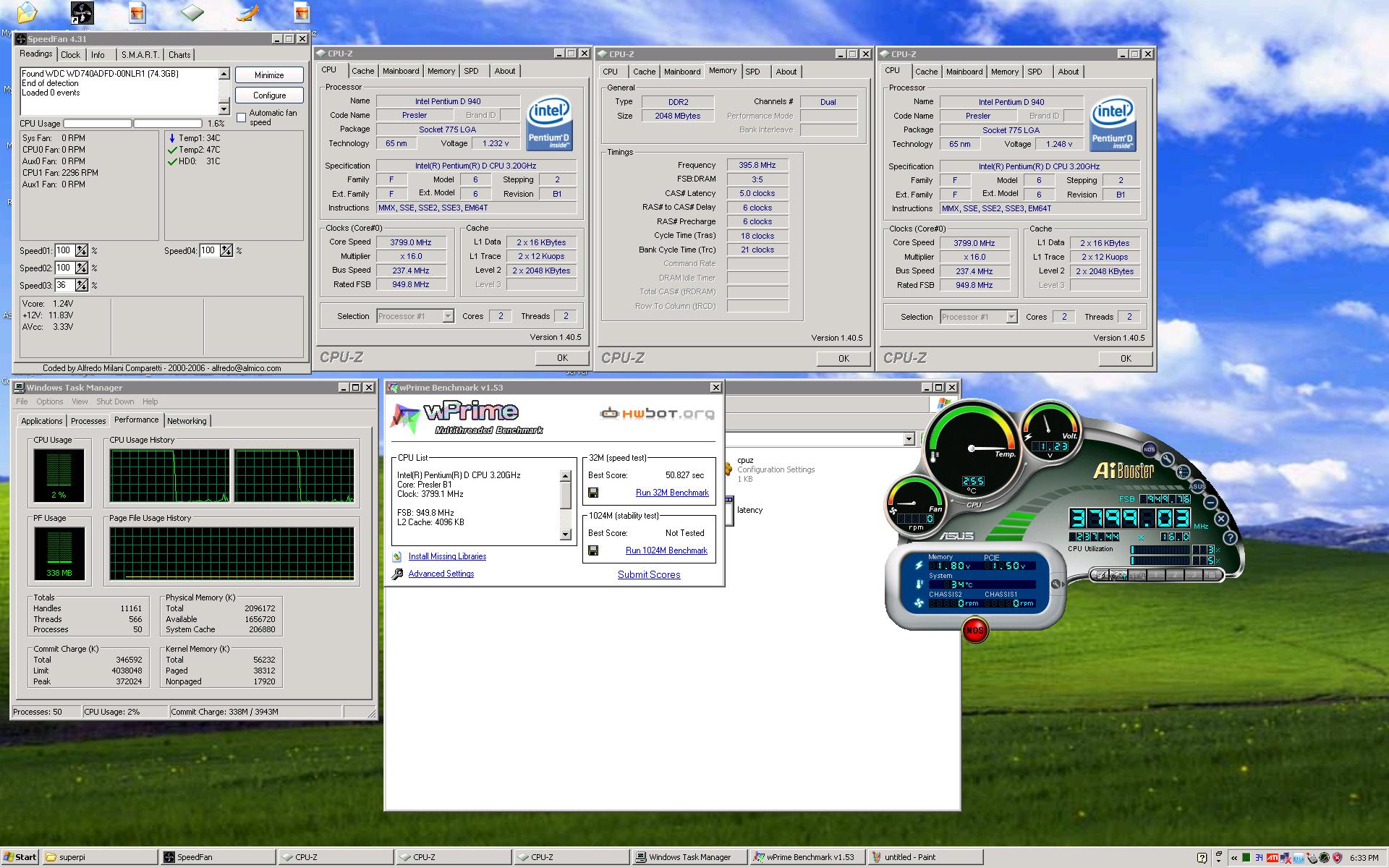Click SpeedFan Minimize button
This screenshot has width=1389, height=868.
pyautogui.click(x=269, y=75)
